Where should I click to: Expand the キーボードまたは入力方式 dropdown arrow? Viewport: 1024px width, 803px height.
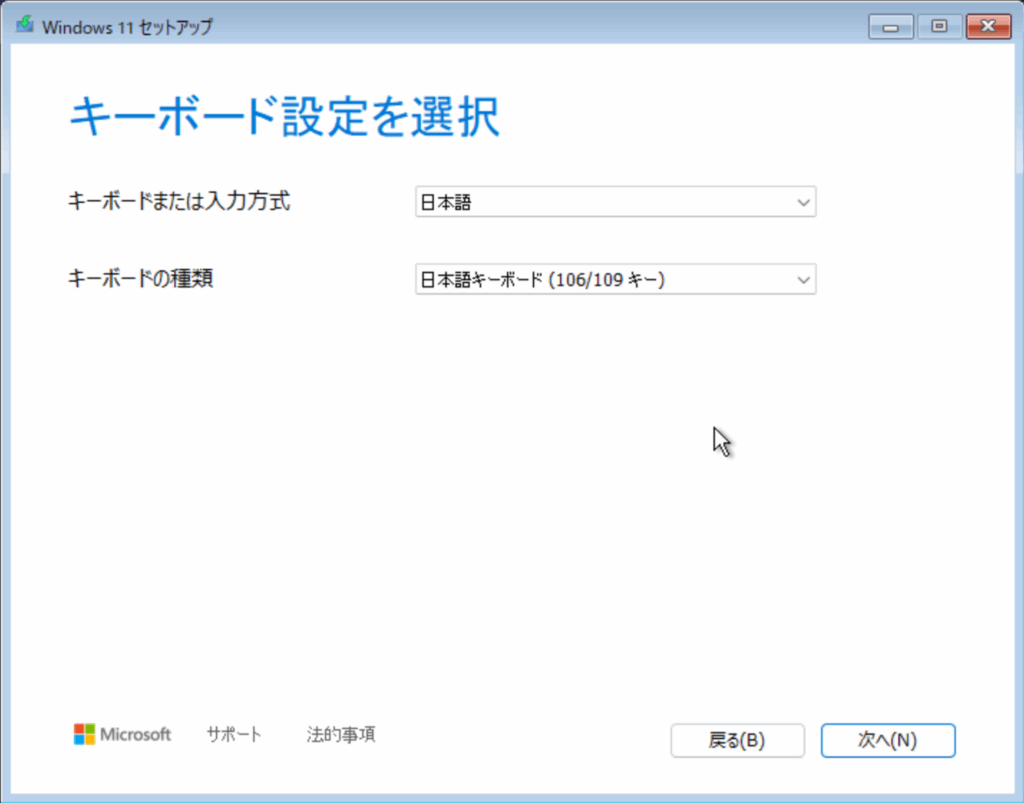pyautogui.click(x=802, y=203)
